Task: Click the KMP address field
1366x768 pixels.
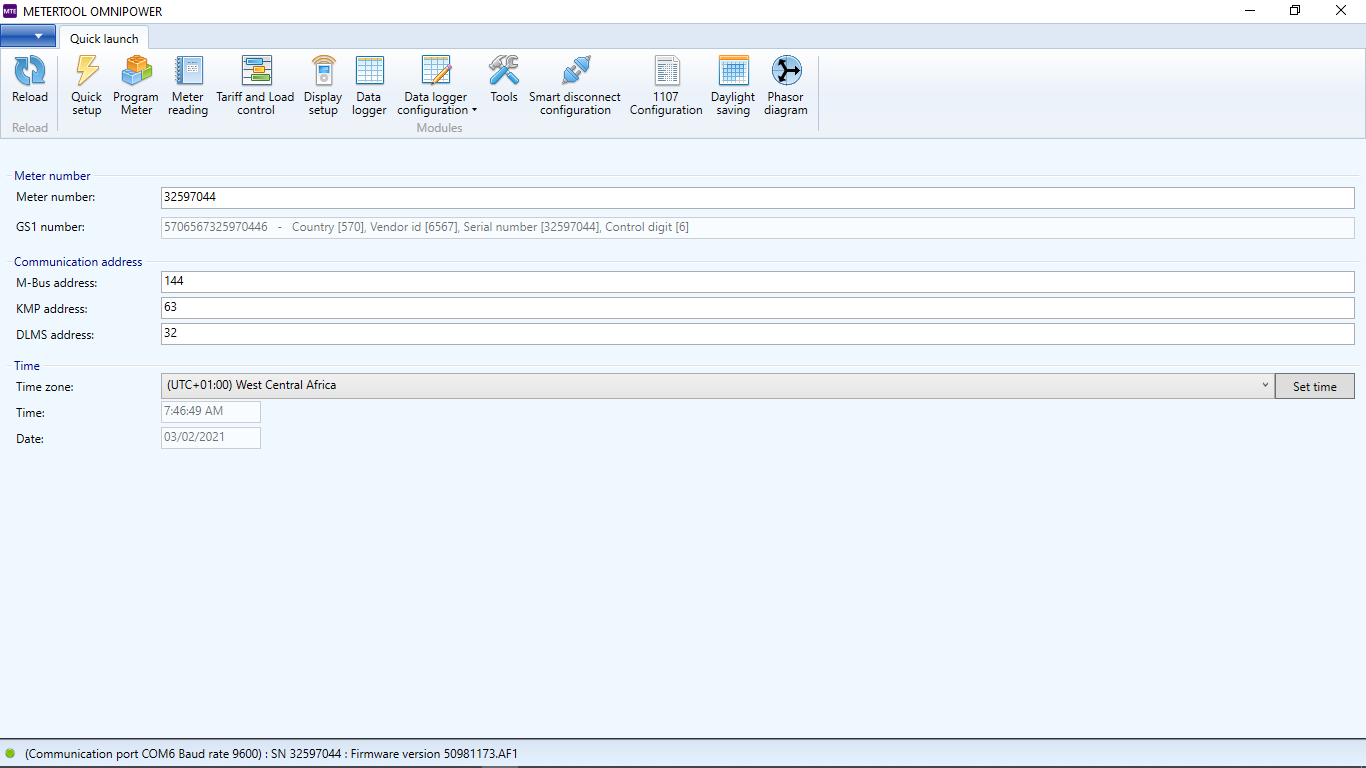Action: pos(758,308)
